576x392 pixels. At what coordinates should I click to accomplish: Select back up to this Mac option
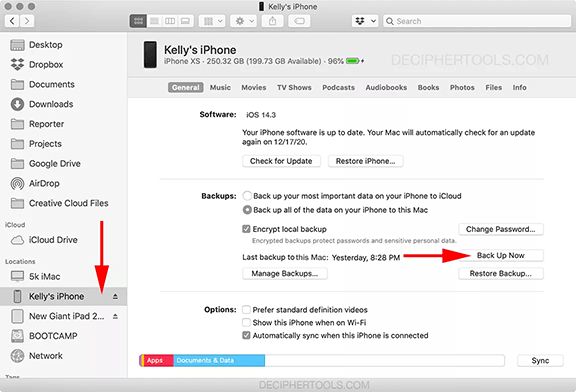coord(247,210)
